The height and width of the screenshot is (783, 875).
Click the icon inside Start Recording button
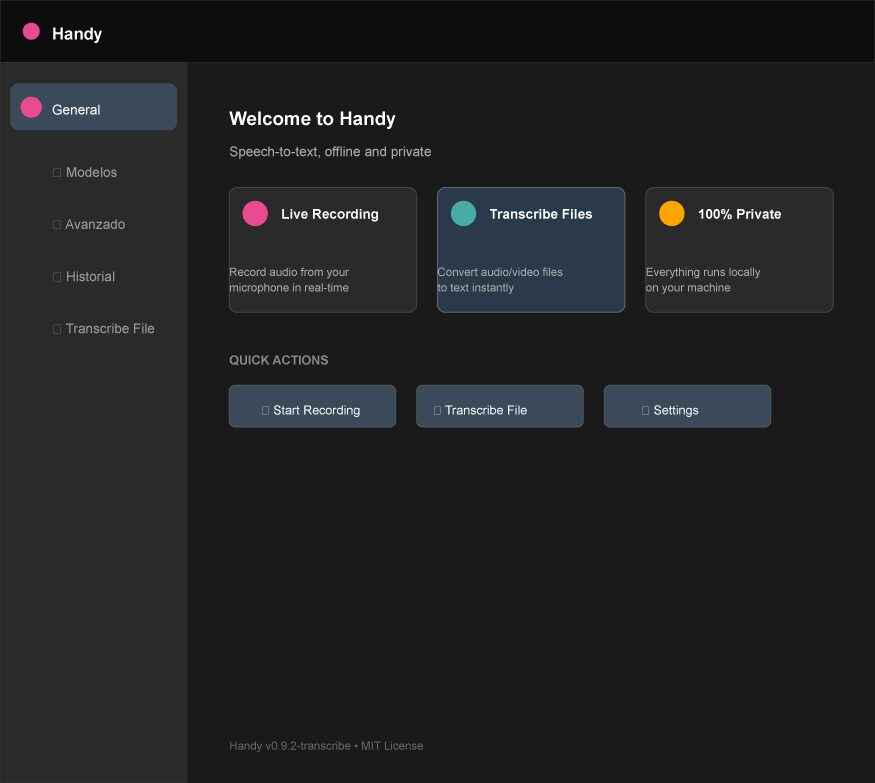coord(266,410)
